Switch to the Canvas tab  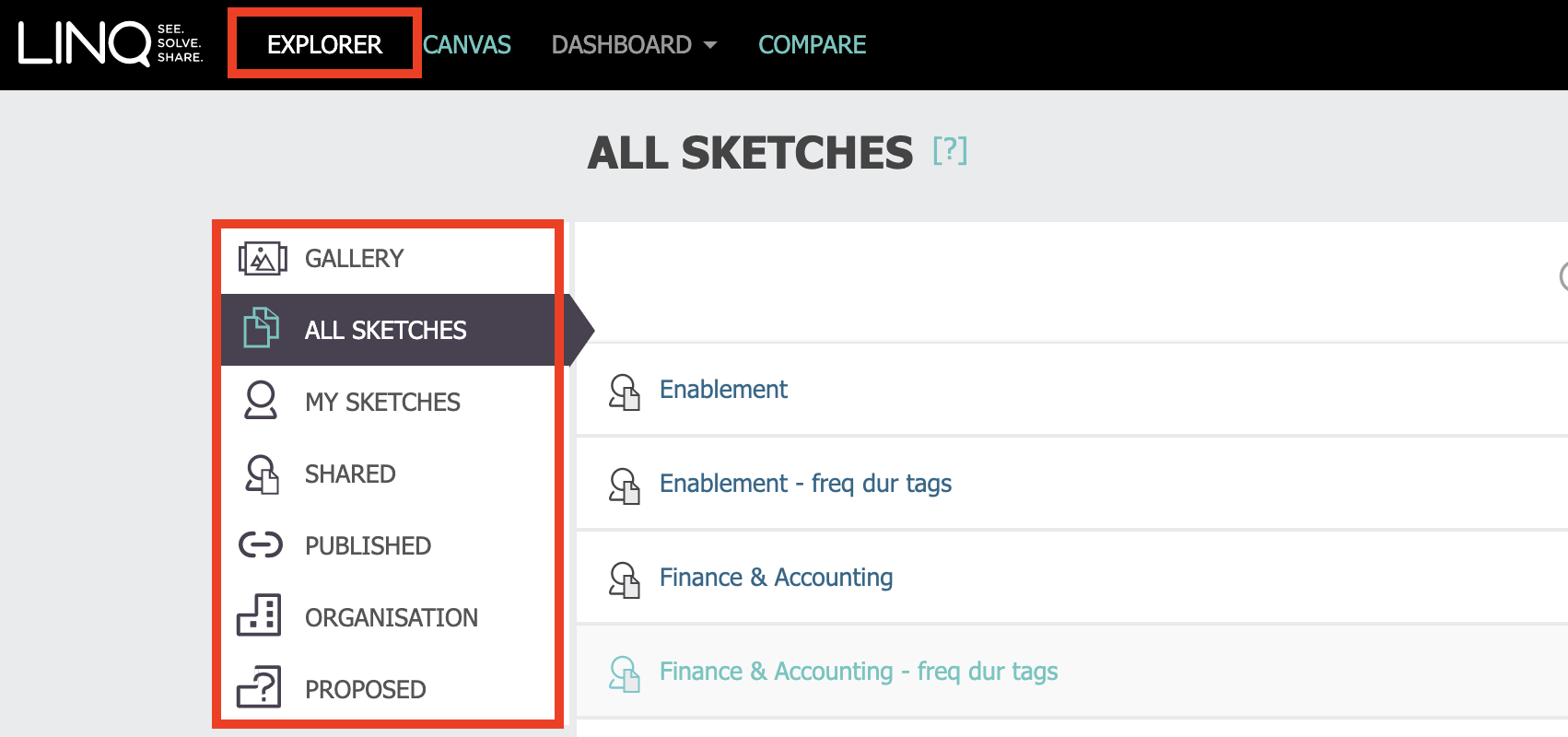[467, 44]
